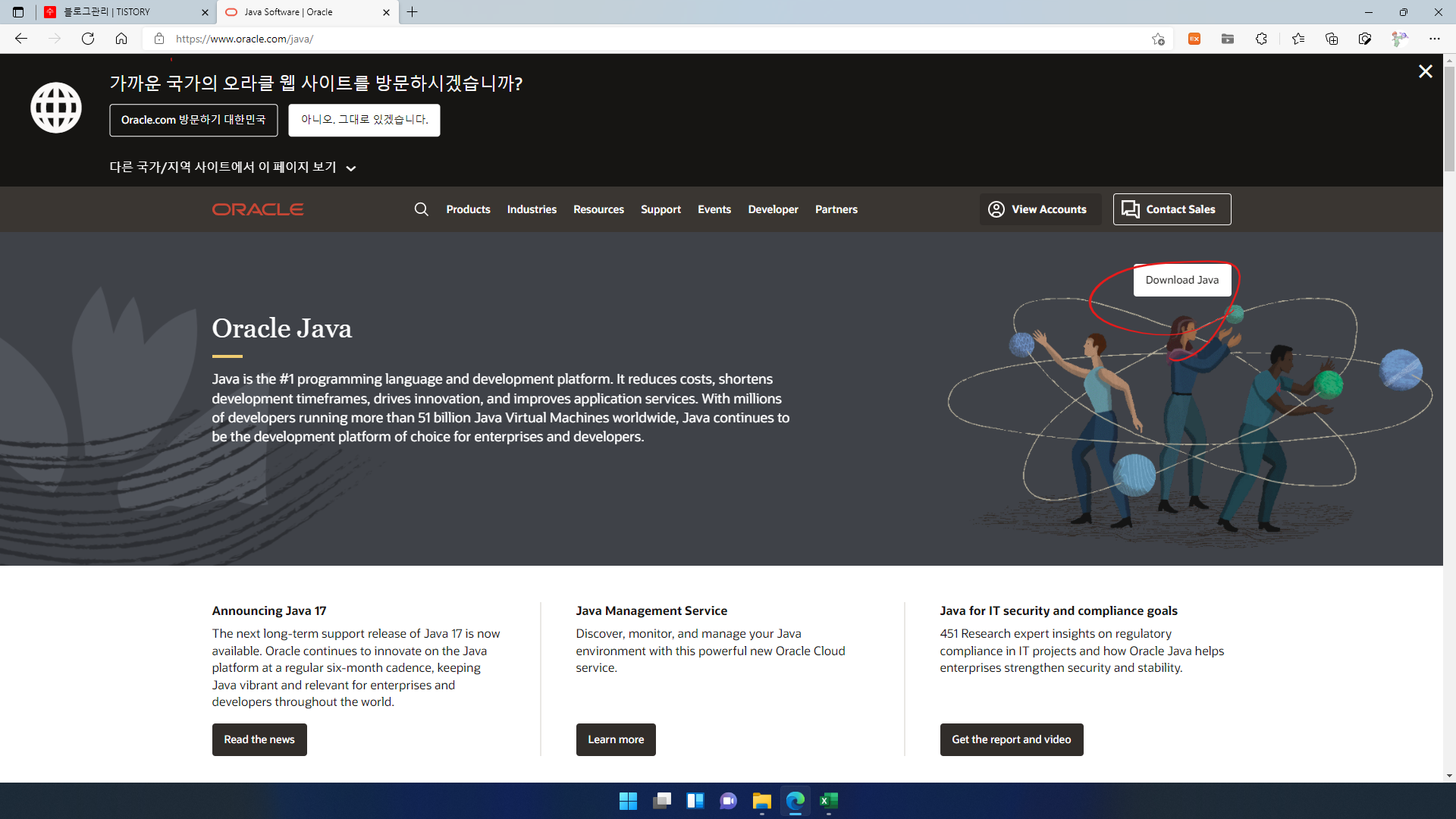Image resolution: width=1456 pixels, height=819 pixels.
Task: Open the Developer menu
Action: tap(773, 209)
